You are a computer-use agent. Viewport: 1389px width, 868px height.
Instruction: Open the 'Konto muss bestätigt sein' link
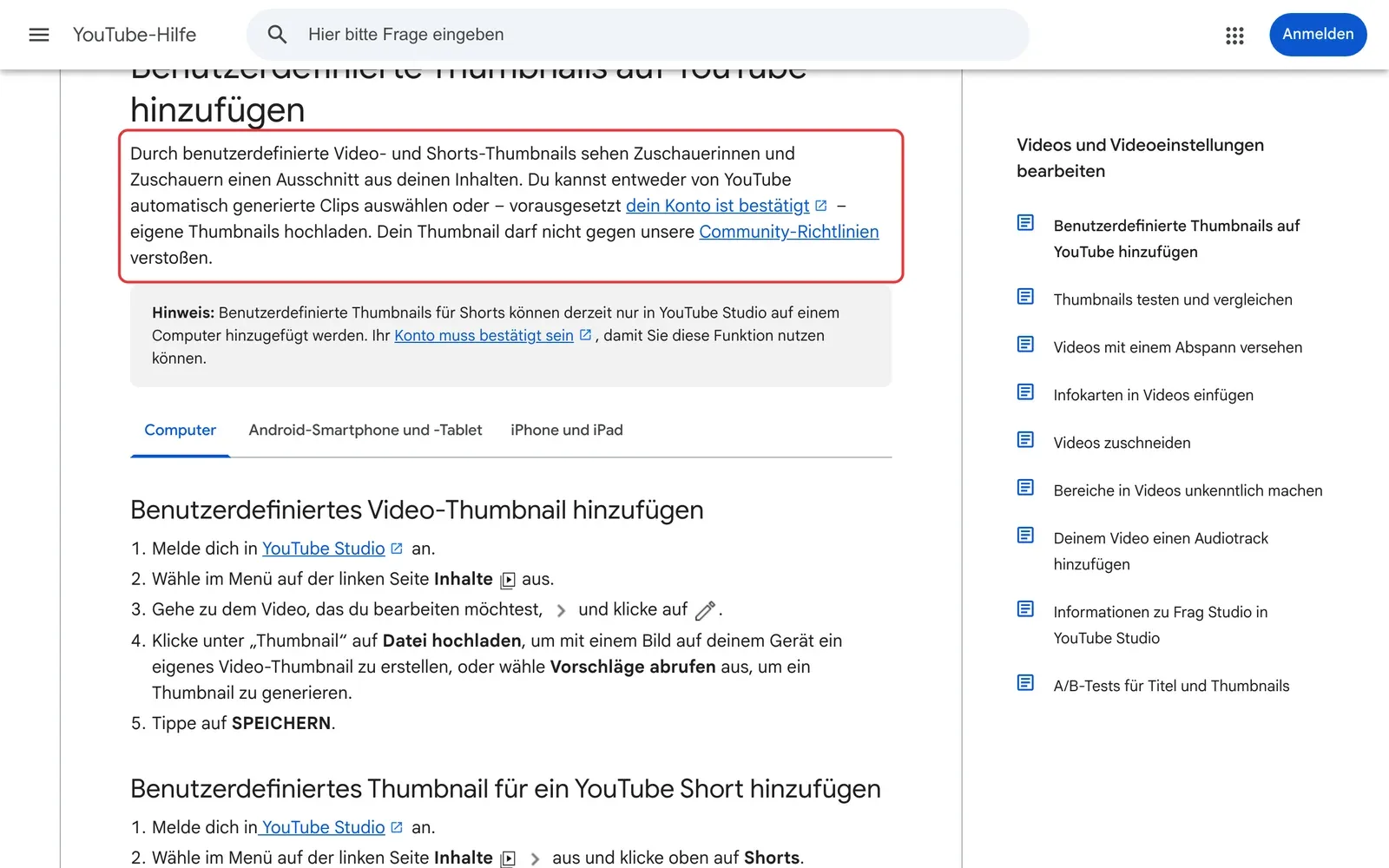(484, 336)
